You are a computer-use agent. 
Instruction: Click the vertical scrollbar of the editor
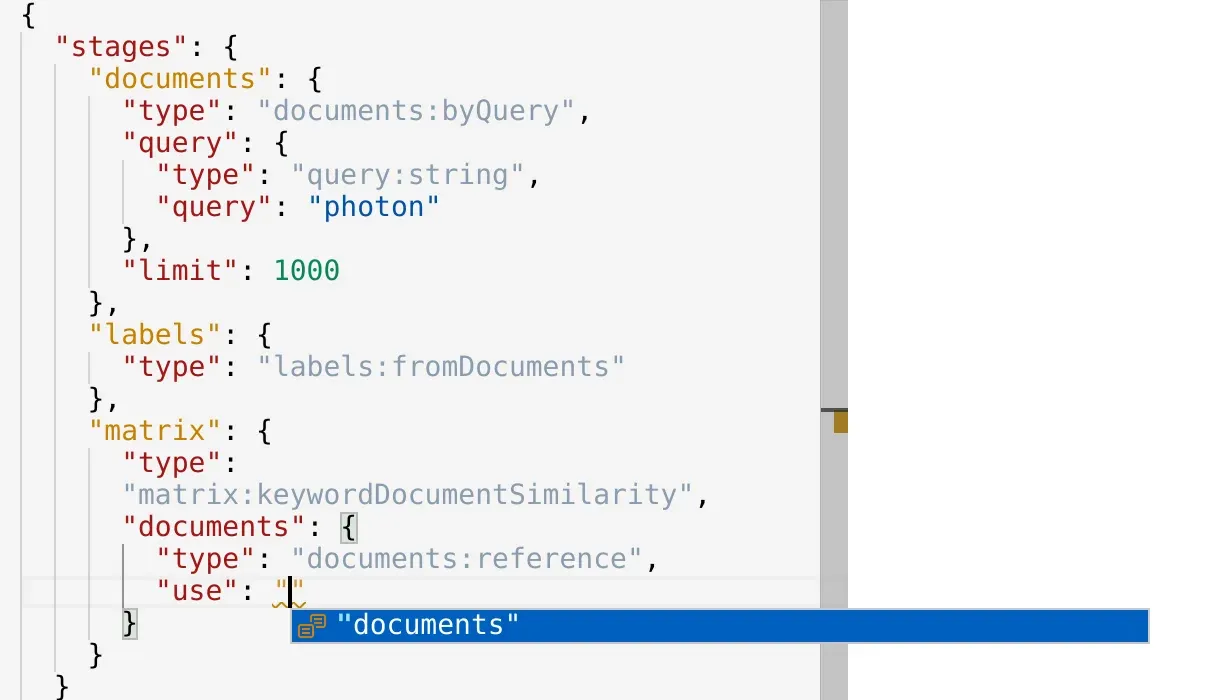(833, 350)
